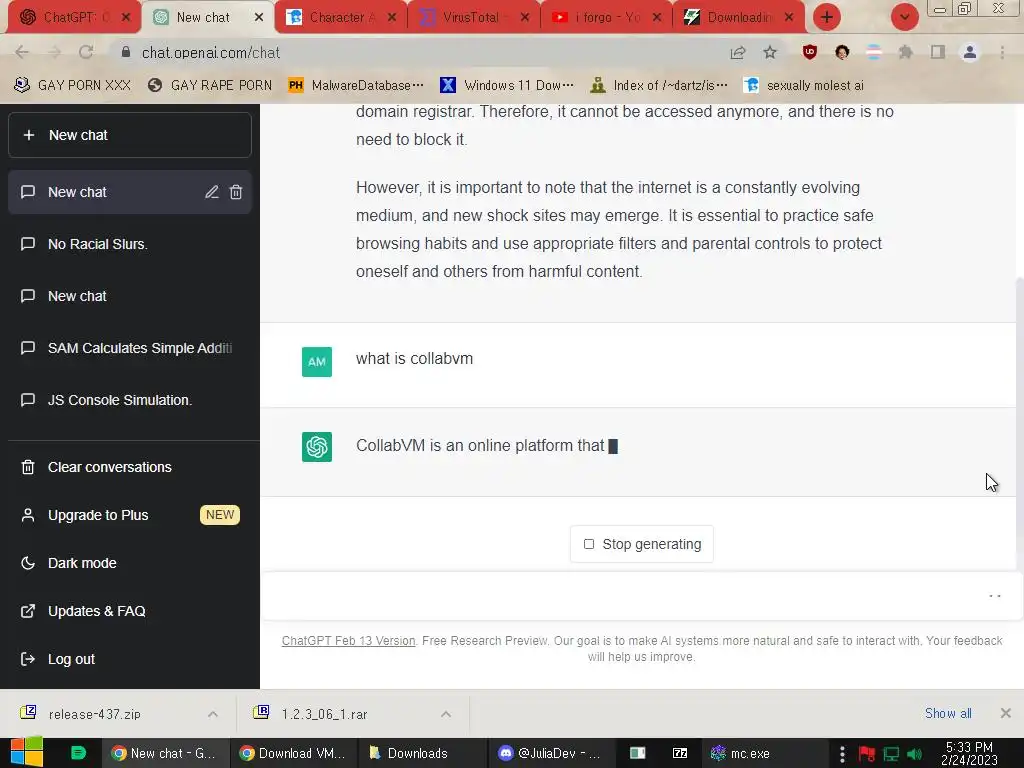The height and width of the screenshot is (768, 1024).
Task: Click the volume speaker tray icon
Action: (x=914, y=754)
